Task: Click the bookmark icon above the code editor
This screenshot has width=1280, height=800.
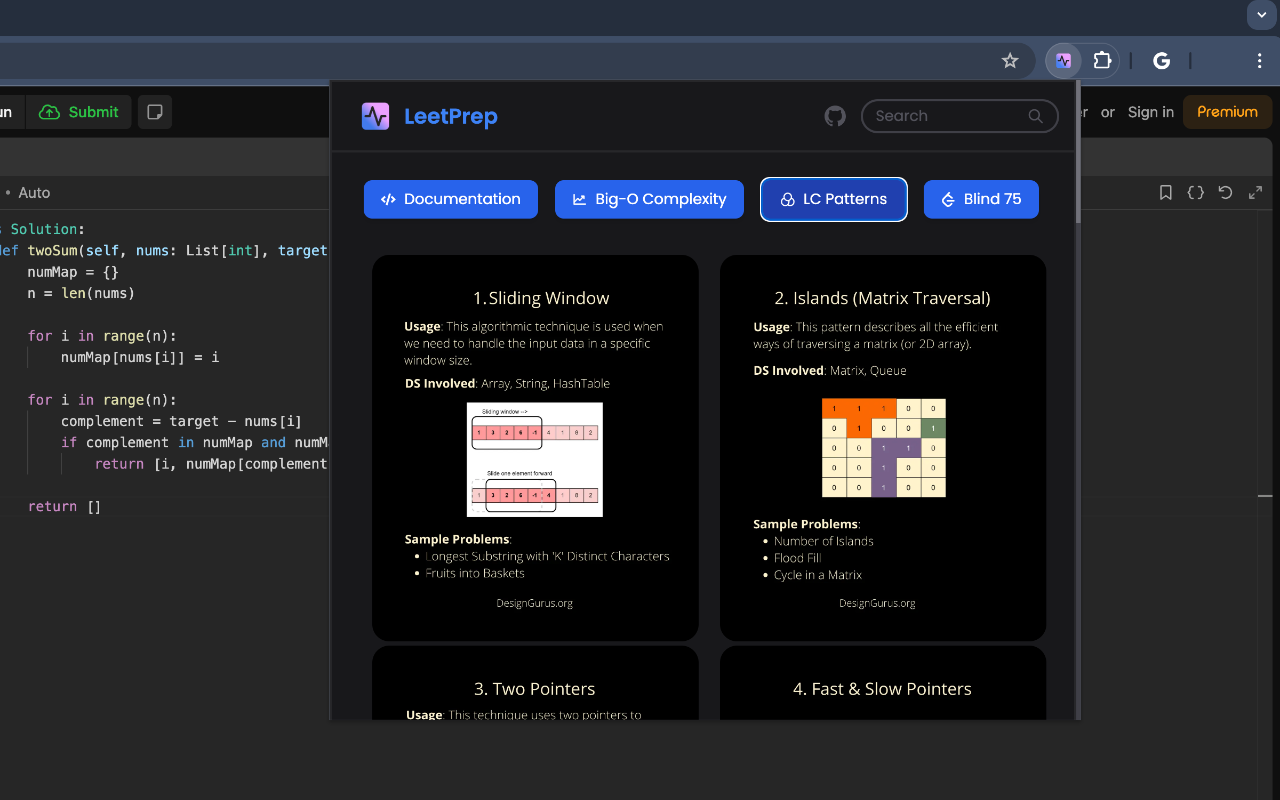Action: click(1165, 192)
